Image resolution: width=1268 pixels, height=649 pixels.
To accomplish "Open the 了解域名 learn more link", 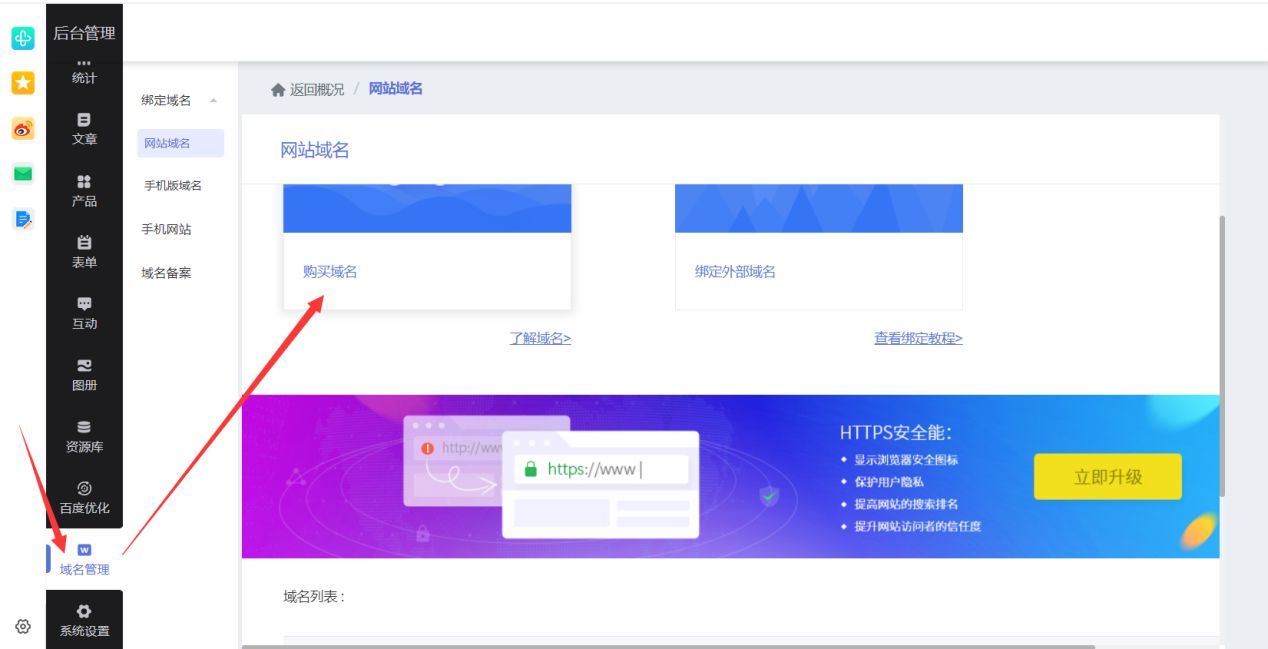I will coord(538,338).
